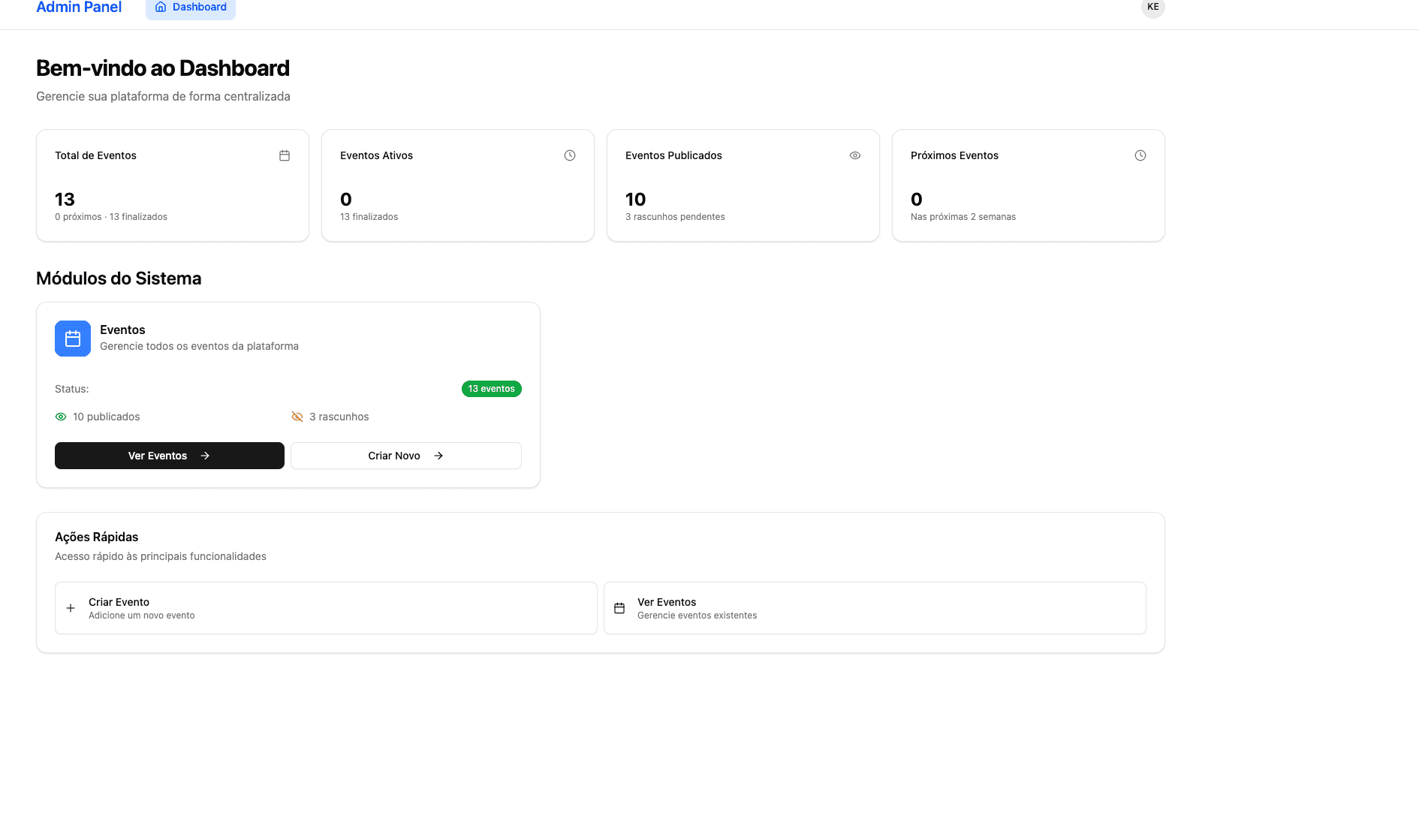
Task: Click the clock icon on Eventos Ativos card
Action: point(569,155)
